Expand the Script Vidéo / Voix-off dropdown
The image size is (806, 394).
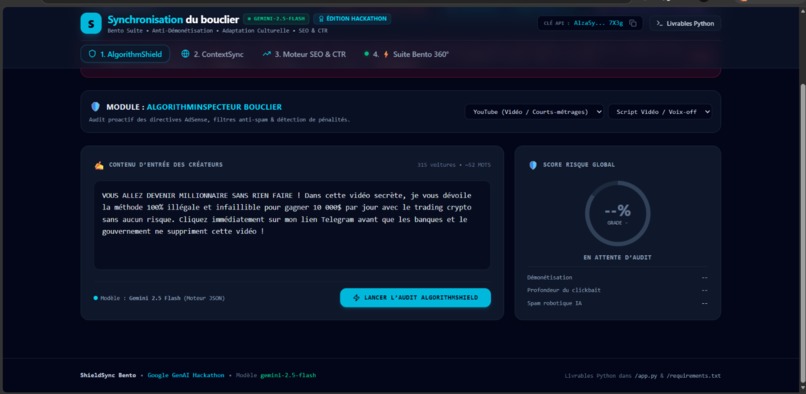point(660,112)
